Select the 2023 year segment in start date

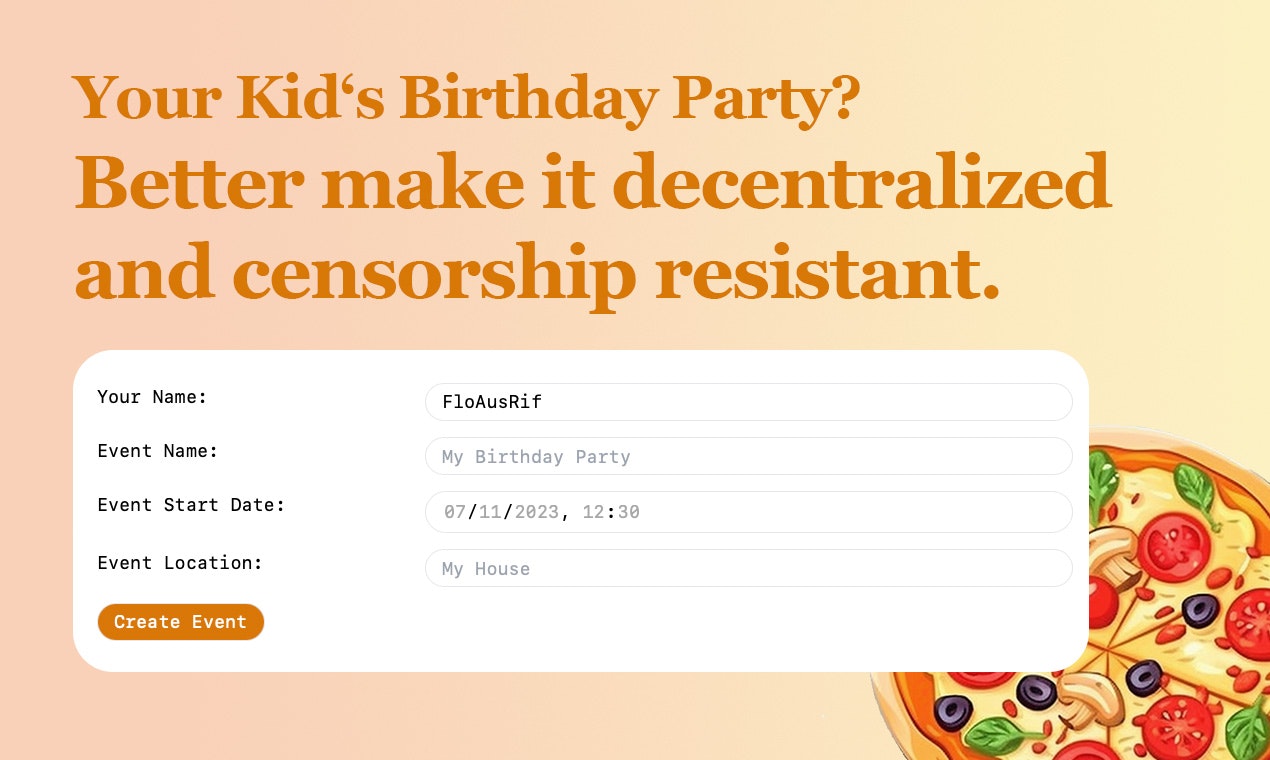click(x=537, y=512)
